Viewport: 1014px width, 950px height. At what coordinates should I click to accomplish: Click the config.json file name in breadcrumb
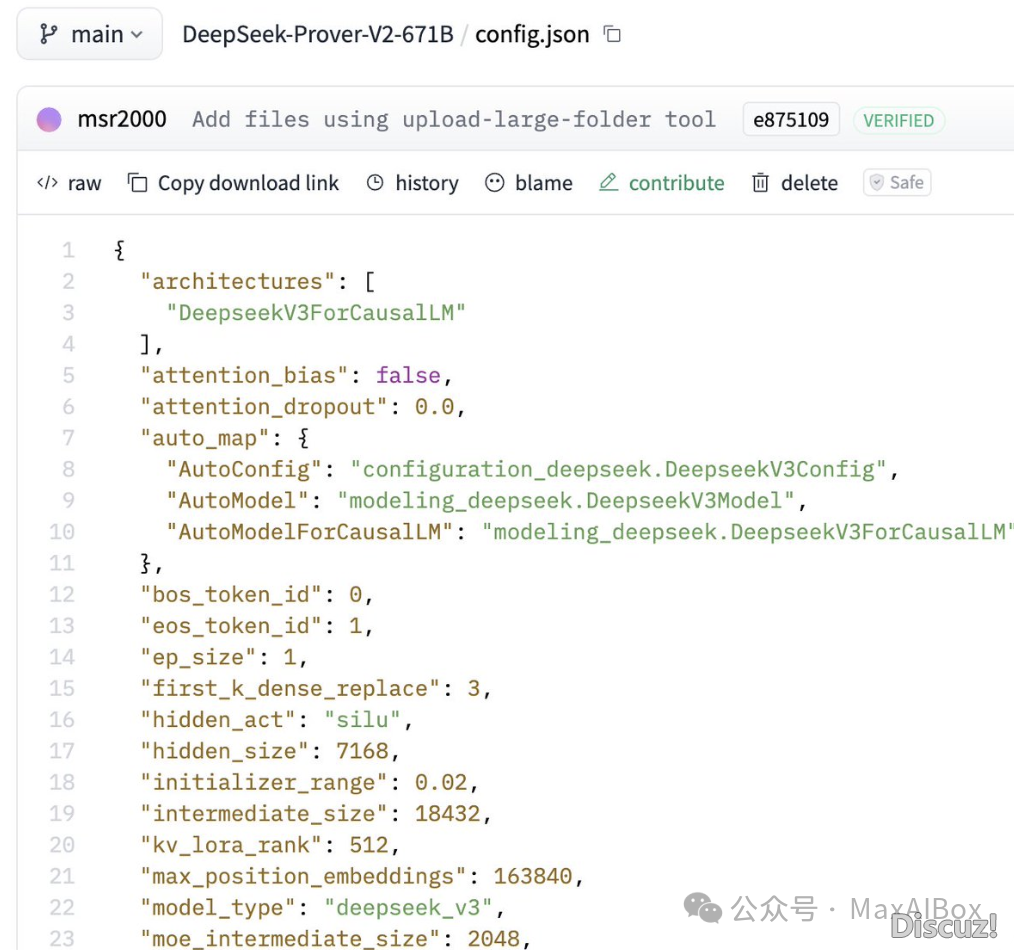point(532,34)
